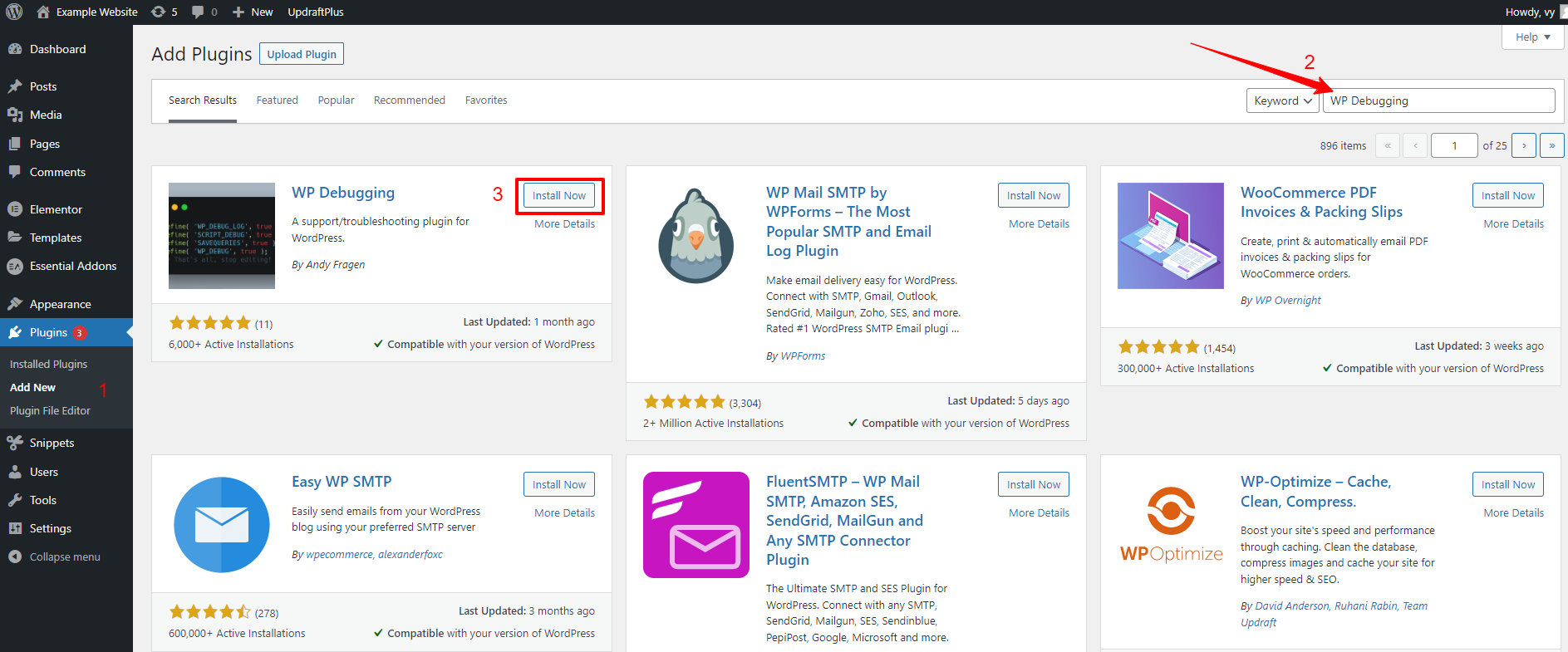Jump to last page of results

point(1552,145)
